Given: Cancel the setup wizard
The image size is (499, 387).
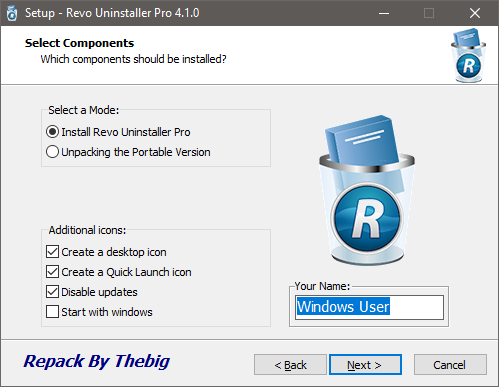Looking at the screenshot, I should coord(450,365).
